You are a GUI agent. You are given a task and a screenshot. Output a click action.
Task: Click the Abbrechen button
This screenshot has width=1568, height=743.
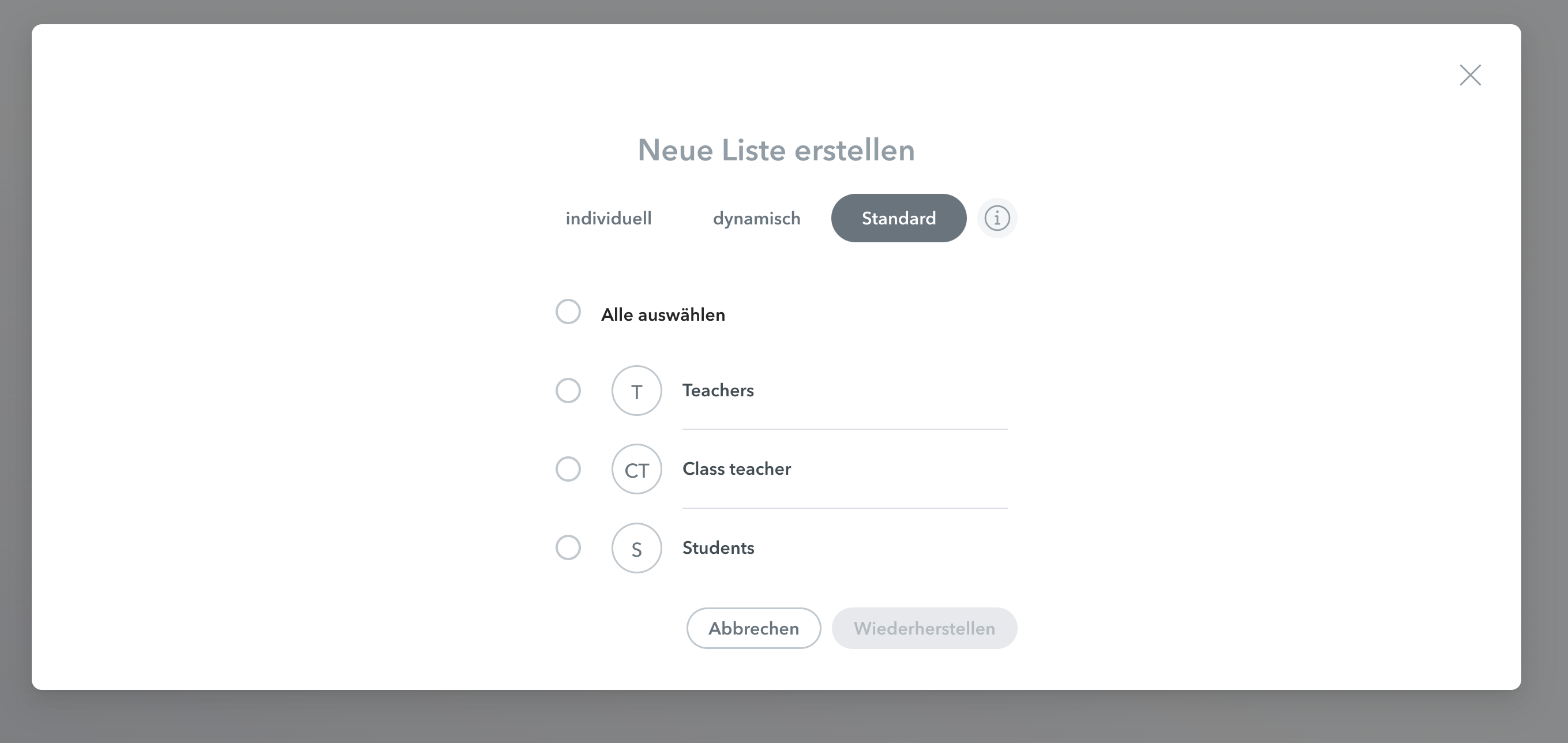point(753,628)
